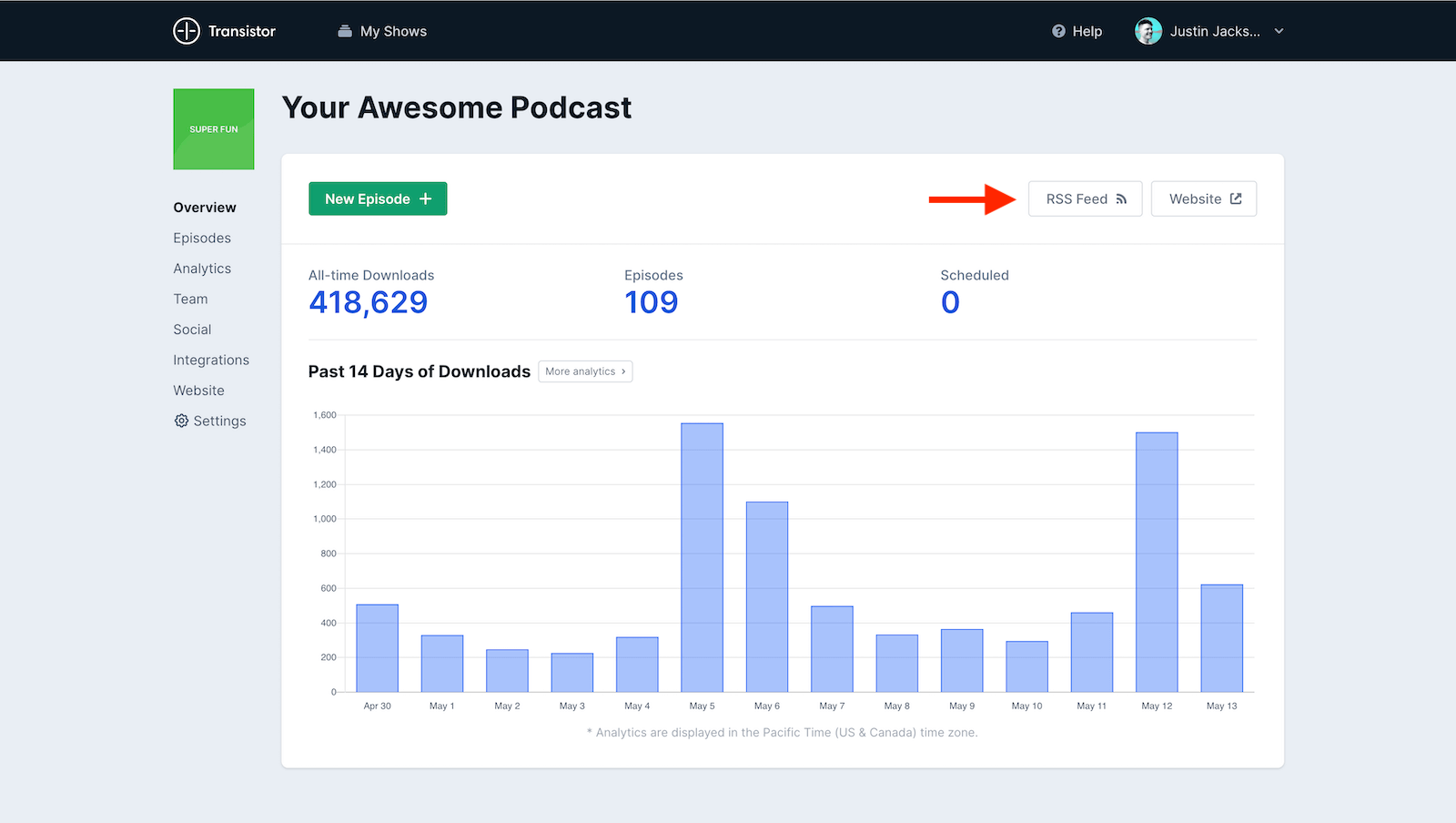Image resolution: width=1456 pixels, height=823 pixels.
Task: Click the green SUPER FUN podcast artwork
Action: pos(214,129)
